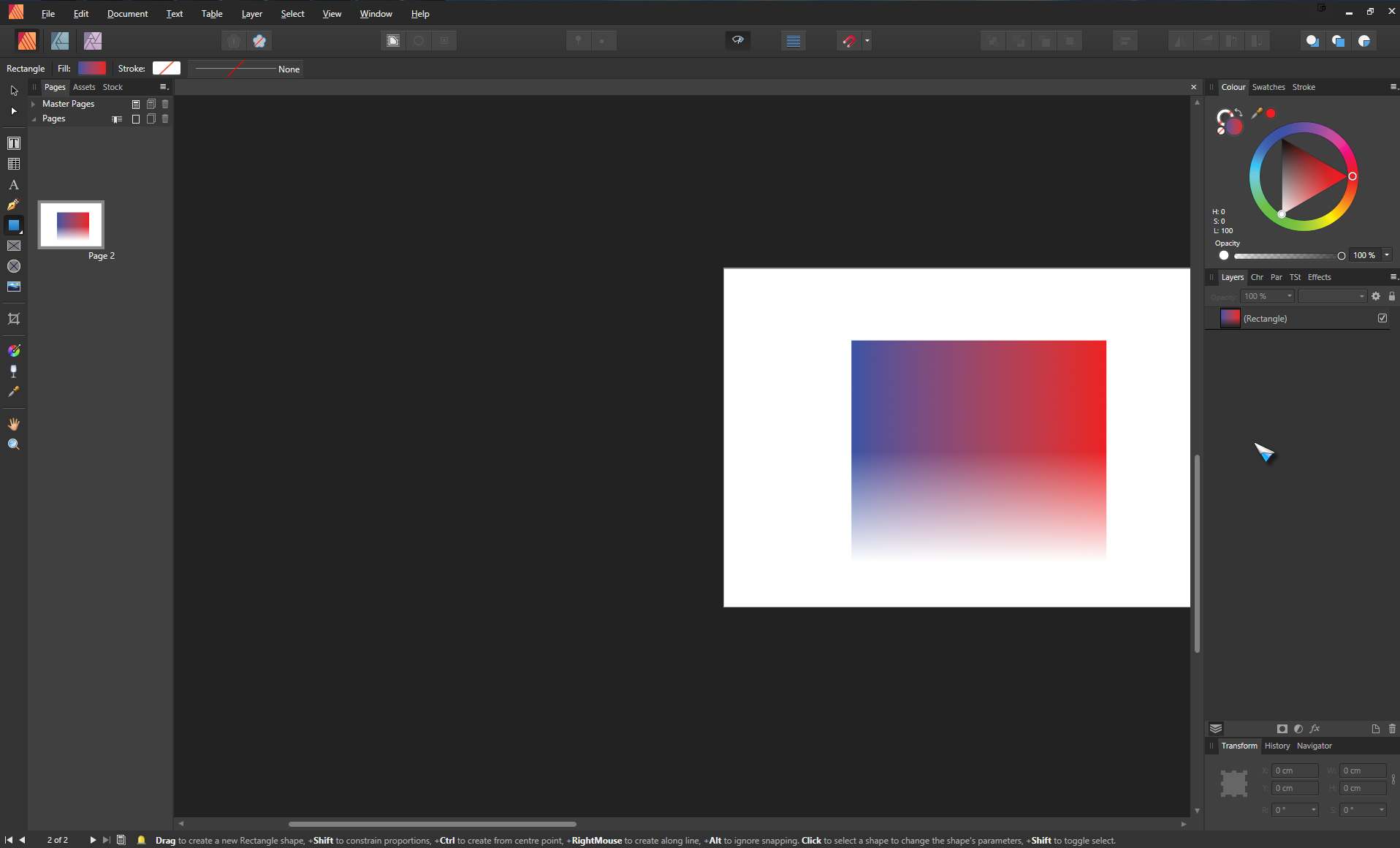Open the Layer menu
Viewport: 1400px width, 848px height.
(x=251, y=13)
